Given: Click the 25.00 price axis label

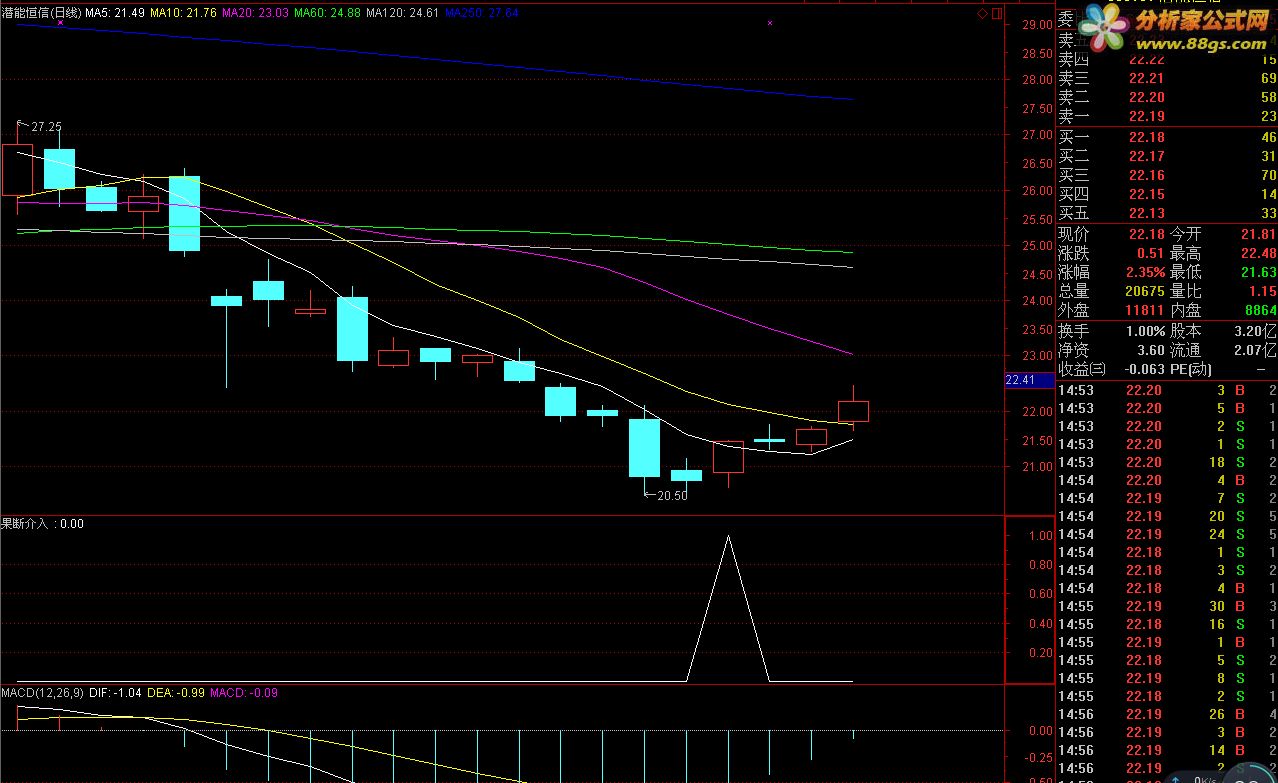Looking at the screenshot, I should coord(1036,246).
